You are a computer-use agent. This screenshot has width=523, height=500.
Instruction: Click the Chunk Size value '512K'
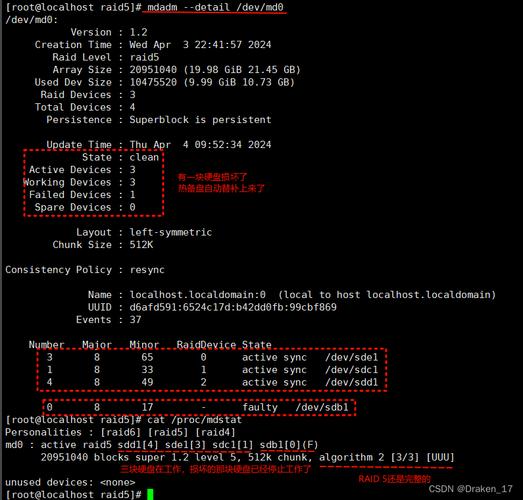pos(141,245)
